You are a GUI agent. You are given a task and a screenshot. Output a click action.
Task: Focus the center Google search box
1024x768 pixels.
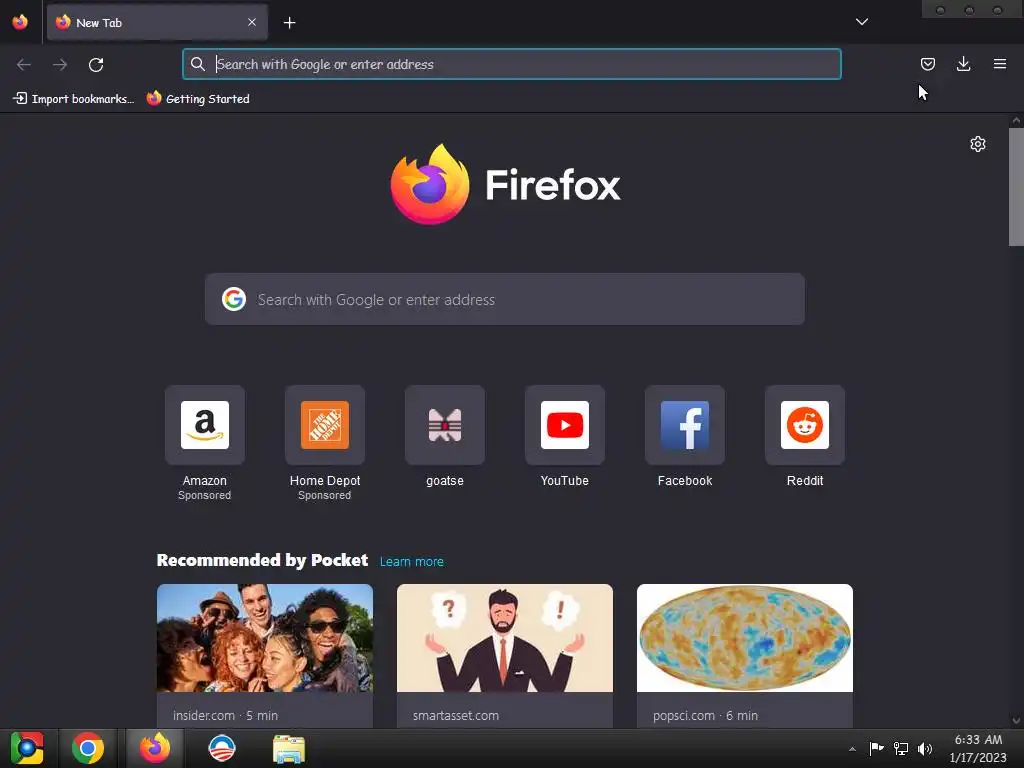pos(505,299)
